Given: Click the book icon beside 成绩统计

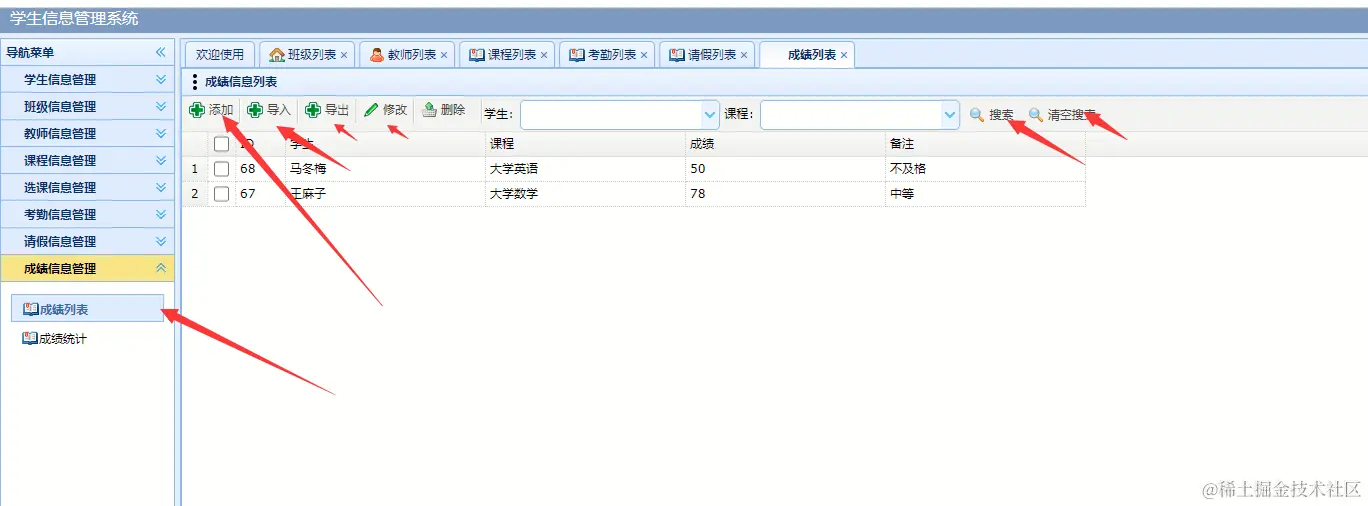Looking at the screenshot, I should coord(30,339).
